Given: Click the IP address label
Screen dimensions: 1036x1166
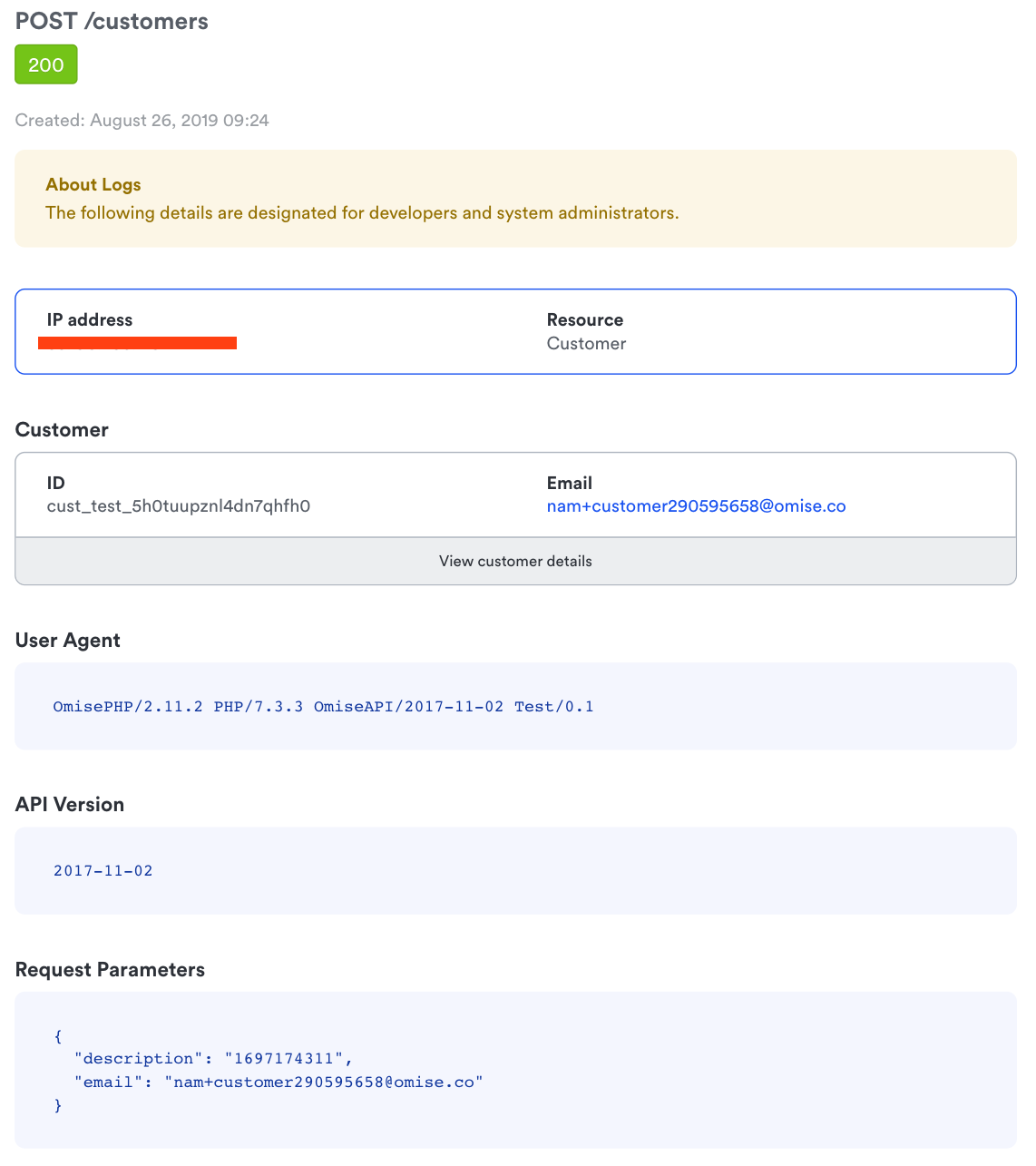Looking at the screenshot, I should 90,319.
